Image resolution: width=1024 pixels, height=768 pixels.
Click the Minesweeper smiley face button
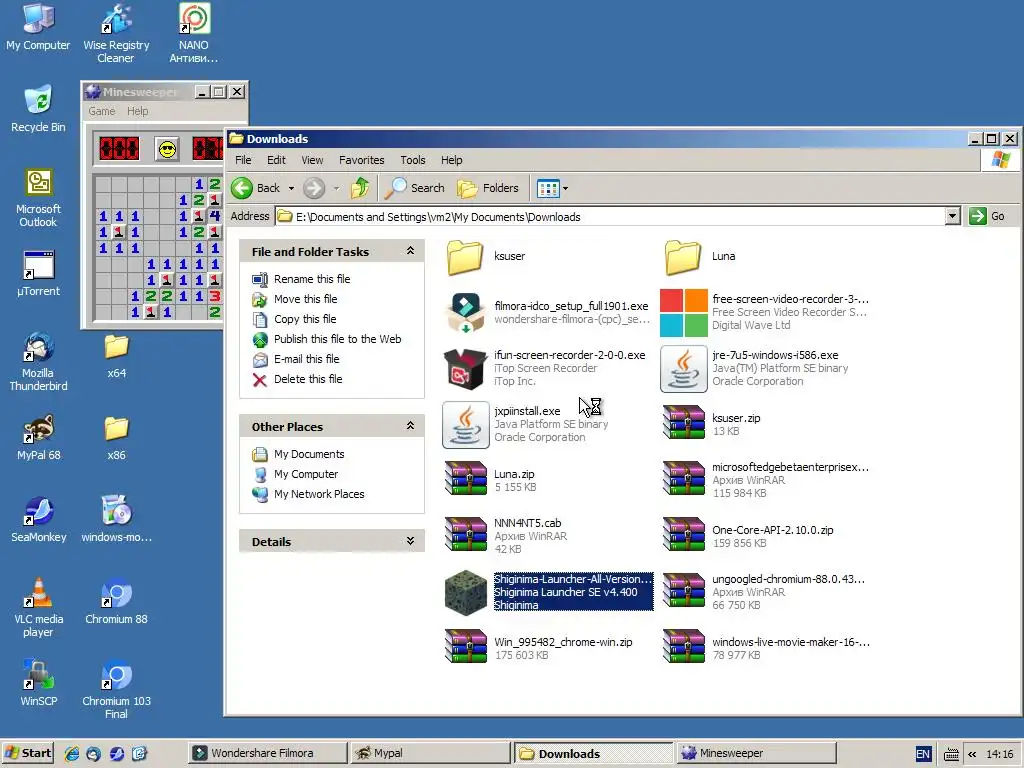(x=167, y=150)
